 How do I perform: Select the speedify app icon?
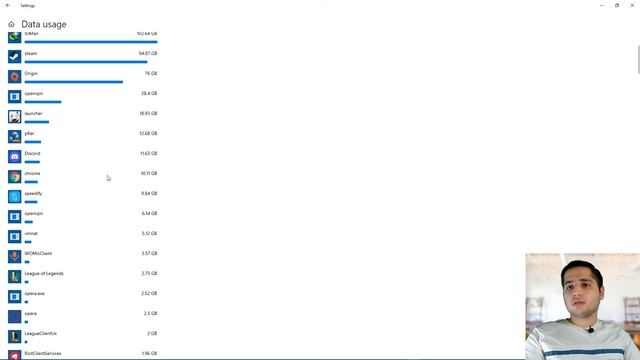tap(14, 196)
